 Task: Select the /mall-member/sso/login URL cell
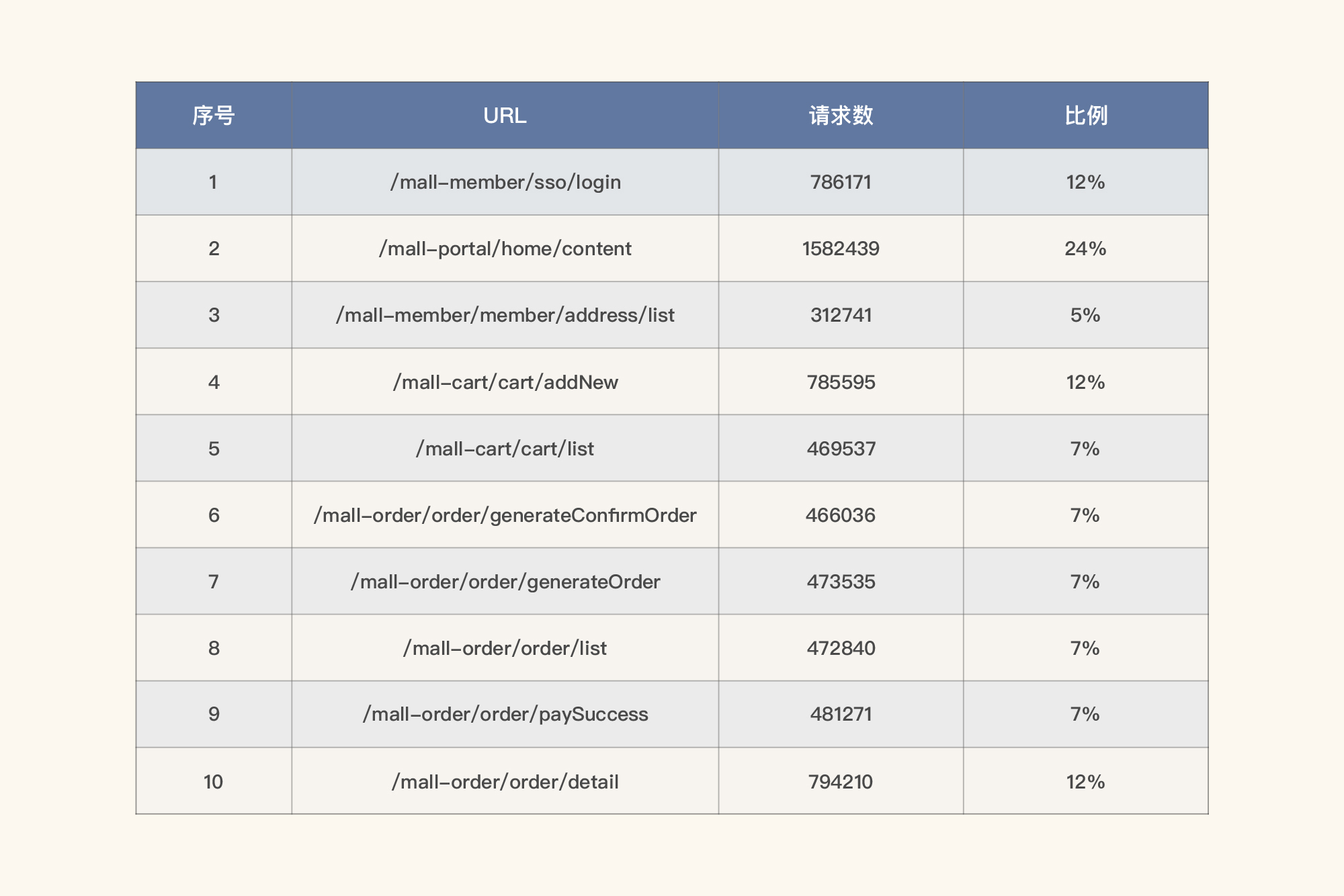coord(505,182)
